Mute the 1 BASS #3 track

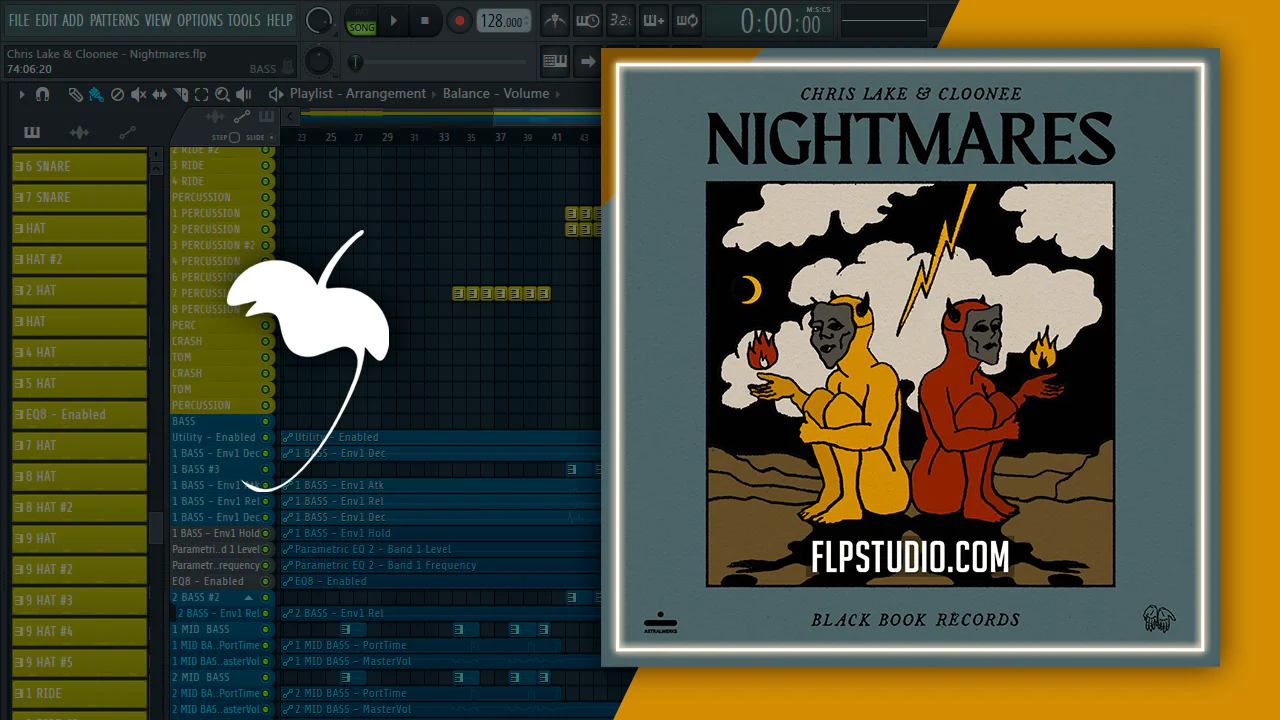[x=265, y=469]
